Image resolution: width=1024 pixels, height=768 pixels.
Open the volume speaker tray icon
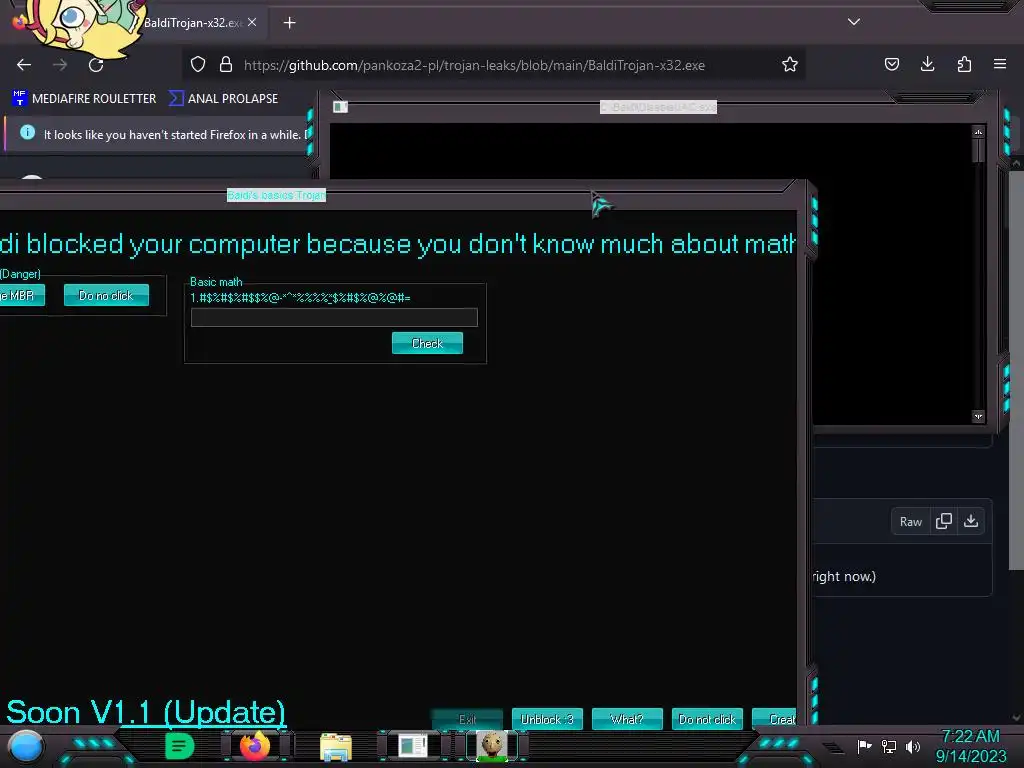[x=913, y=746]
